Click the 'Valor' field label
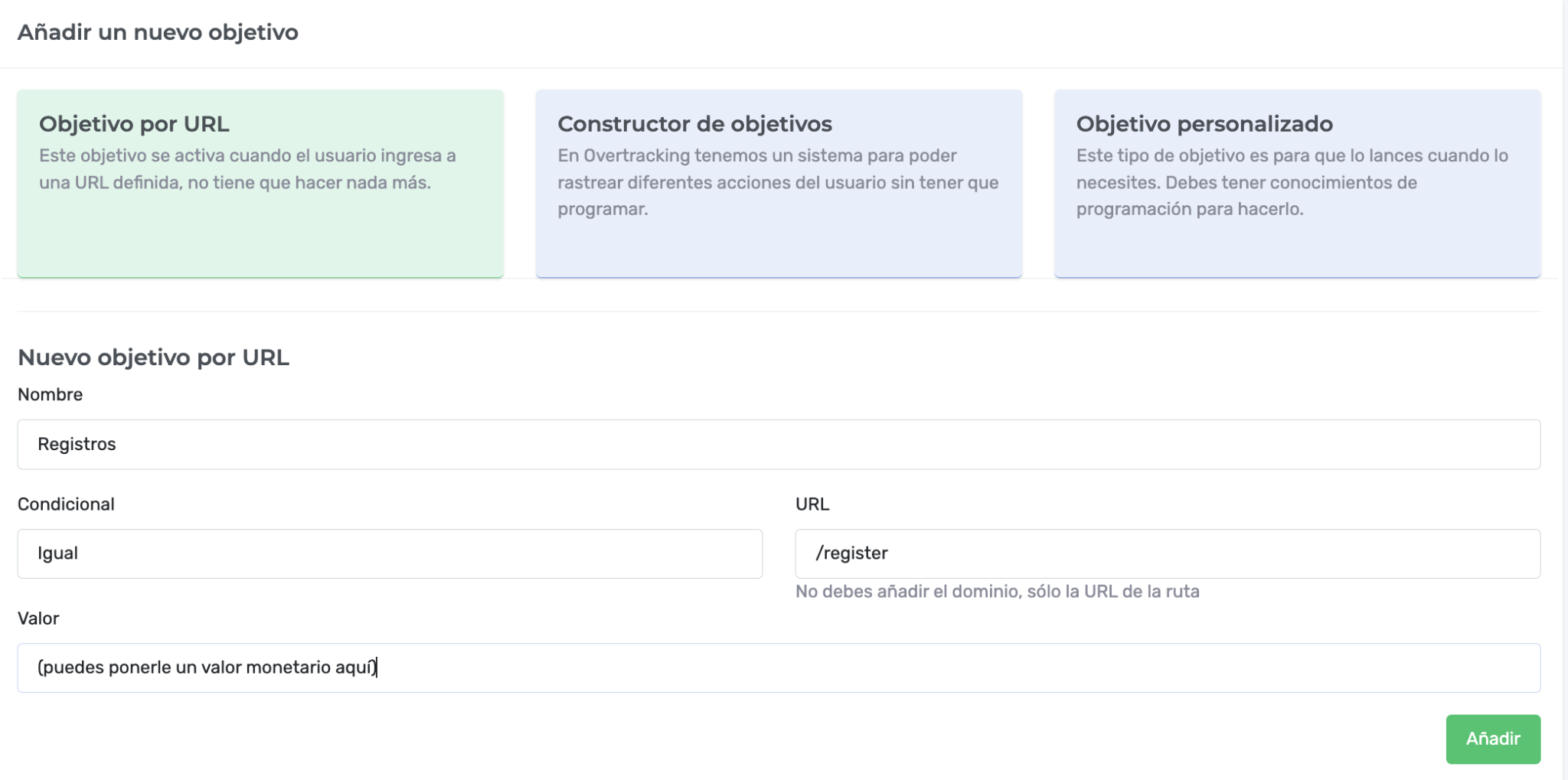Viewport: 1568px width, 780px height. (x=38, y=618)
